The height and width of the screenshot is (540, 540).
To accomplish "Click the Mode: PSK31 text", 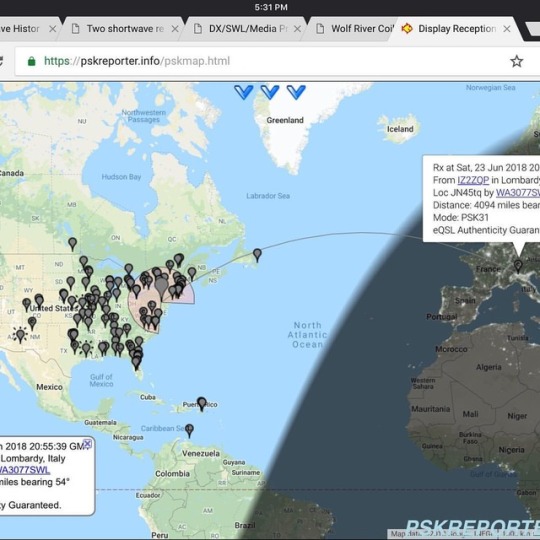I will pos(460,218).
